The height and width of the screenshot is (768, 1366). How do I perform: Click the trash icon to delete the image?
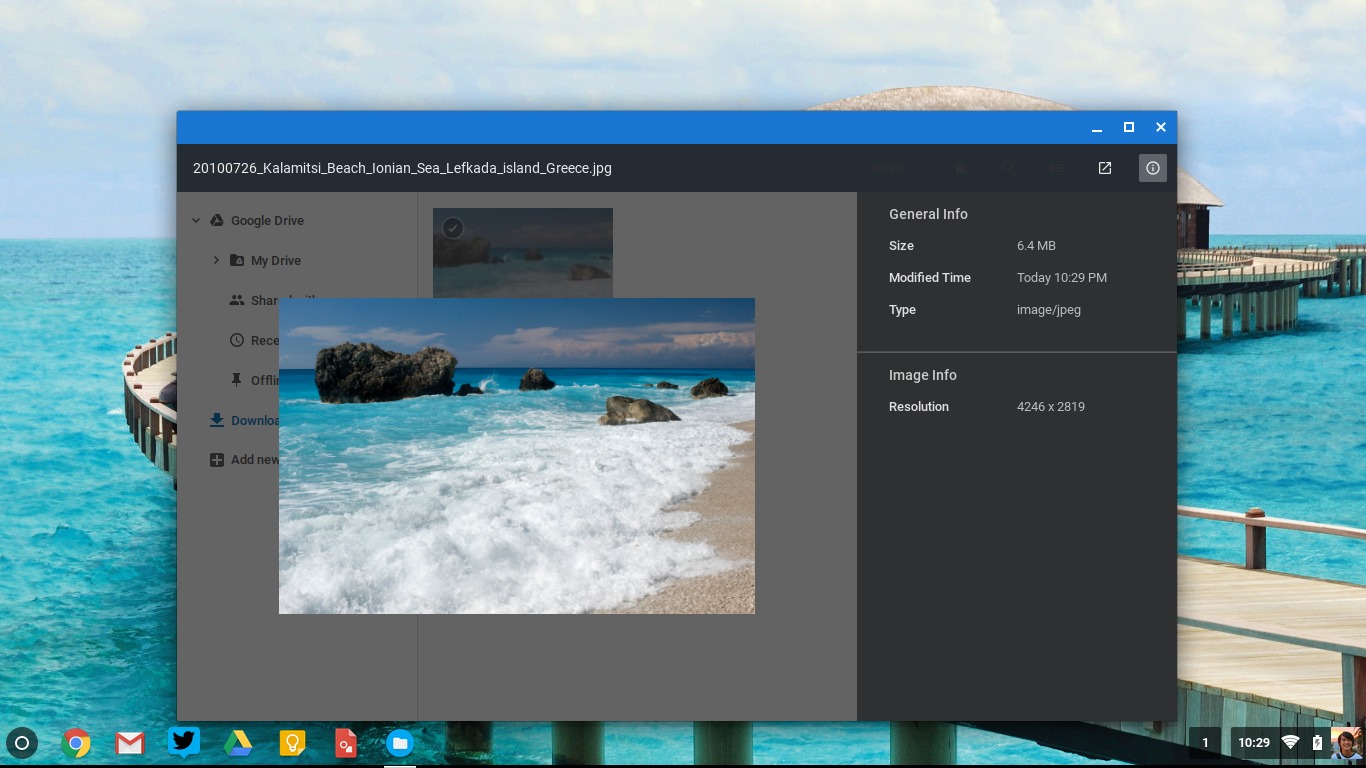(x=960, y=168)
